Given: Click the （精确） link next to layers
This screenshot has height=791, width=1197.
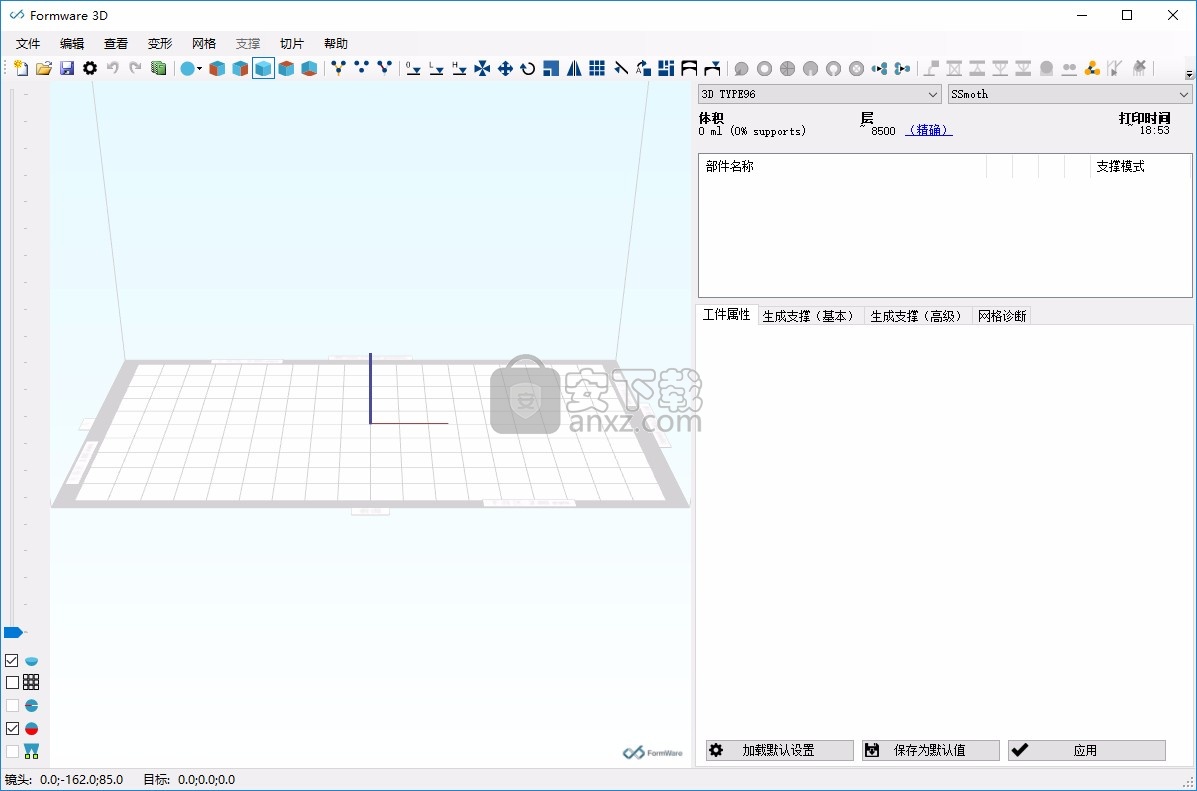Looking at the screenshot, I should point(929,131).
